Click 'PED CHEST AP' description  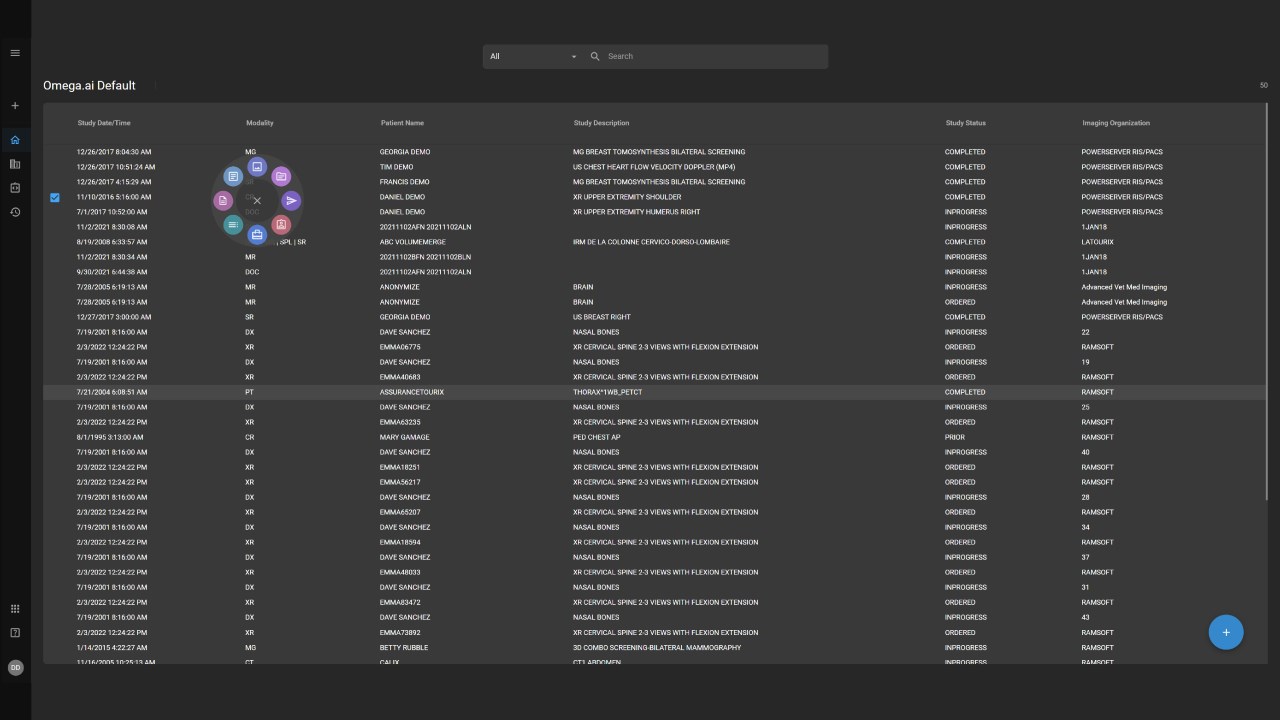(597, 437)
